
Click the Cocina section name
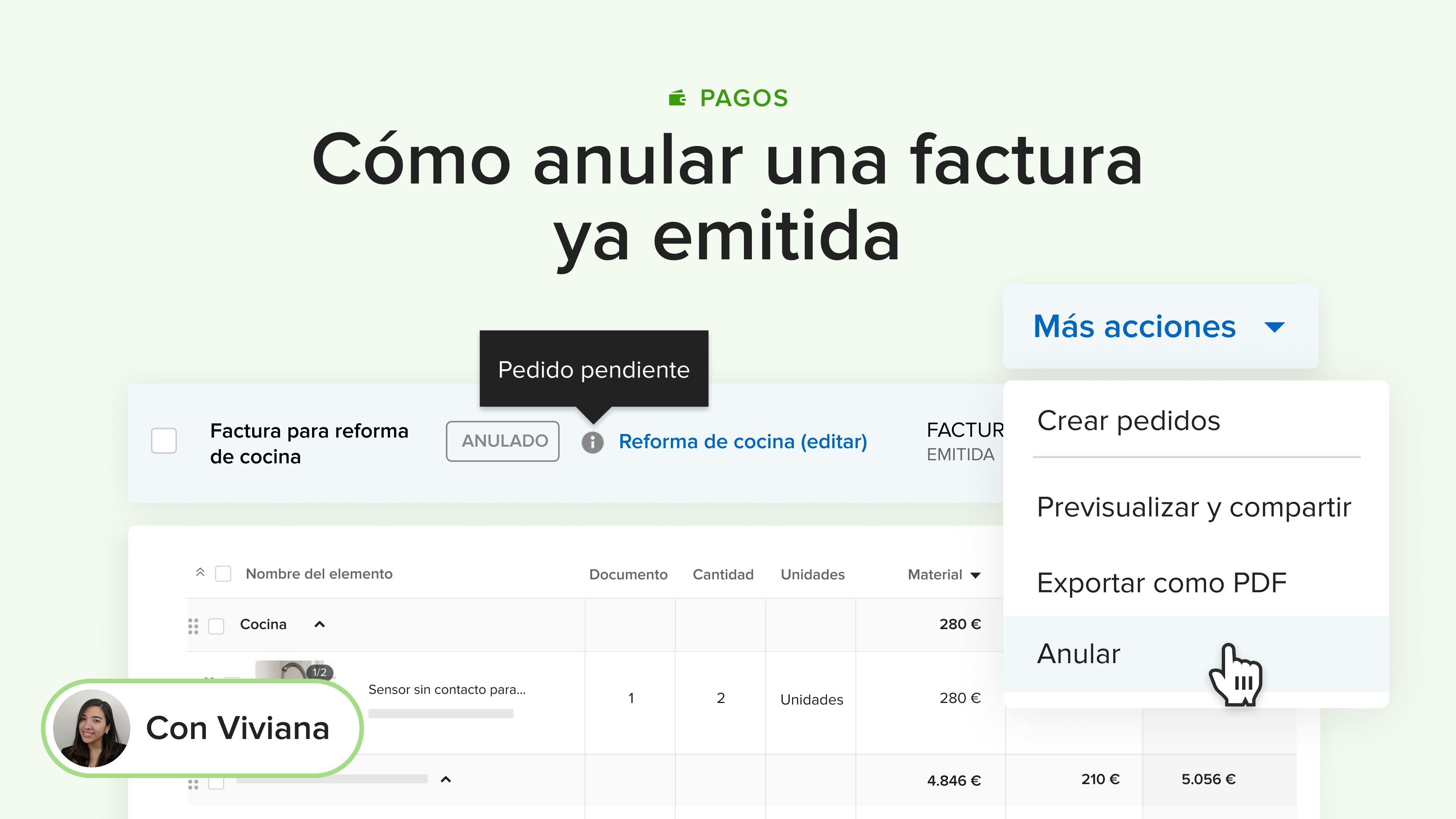click(x=263, y=624)
